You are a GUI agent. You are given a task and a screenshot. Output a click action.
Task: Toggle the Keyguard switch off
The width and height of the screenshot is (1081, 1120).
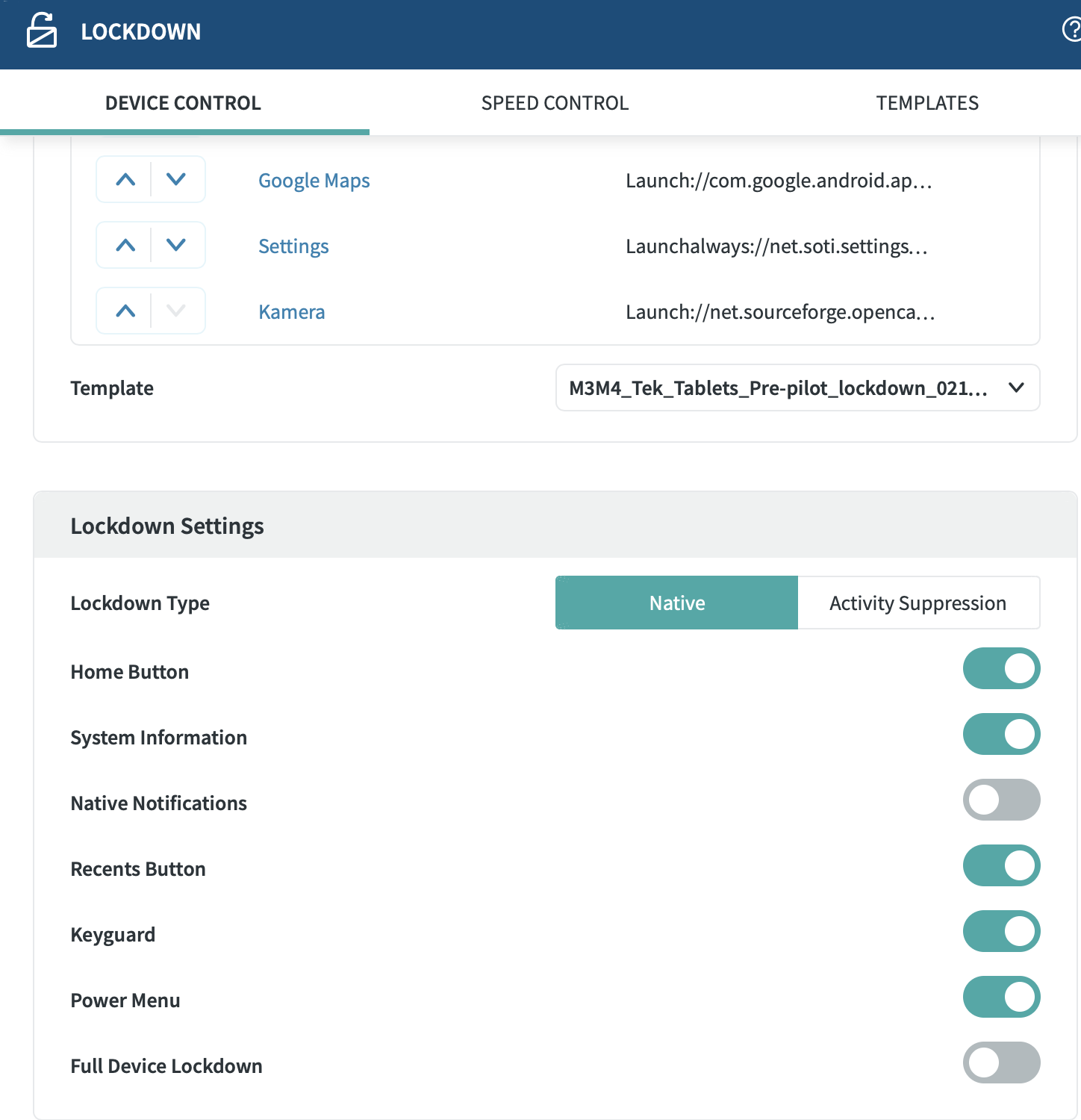(1001, 931)
